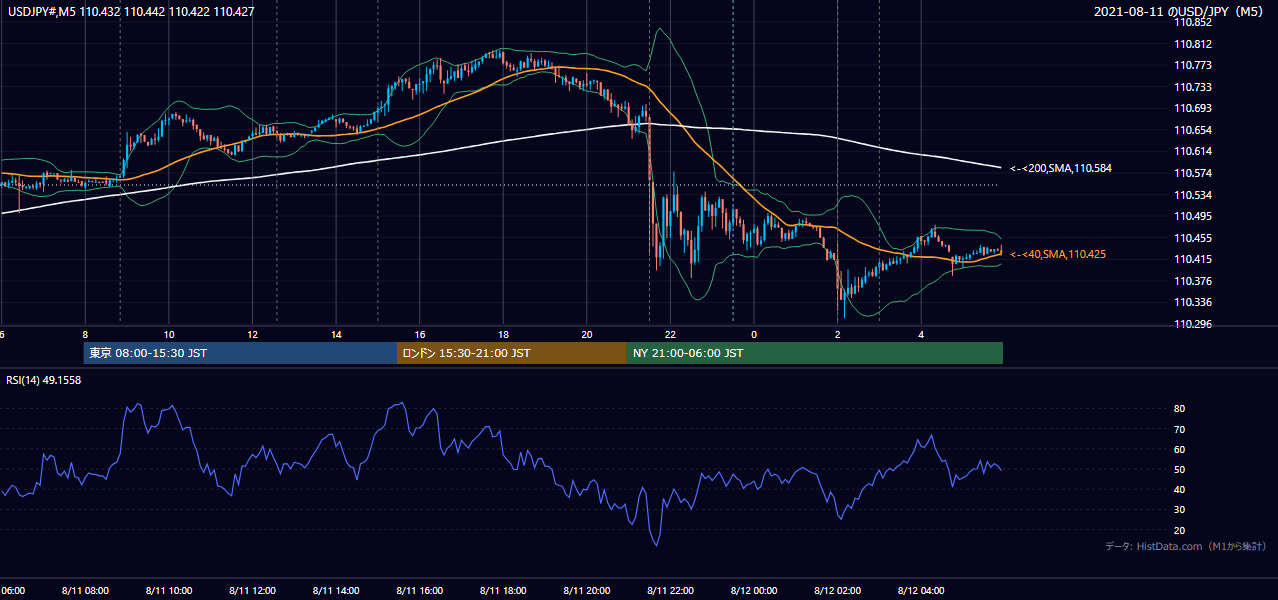Click price axis label 110.415
This screenshot has width=1278, height=600.
click(1192, 259)
